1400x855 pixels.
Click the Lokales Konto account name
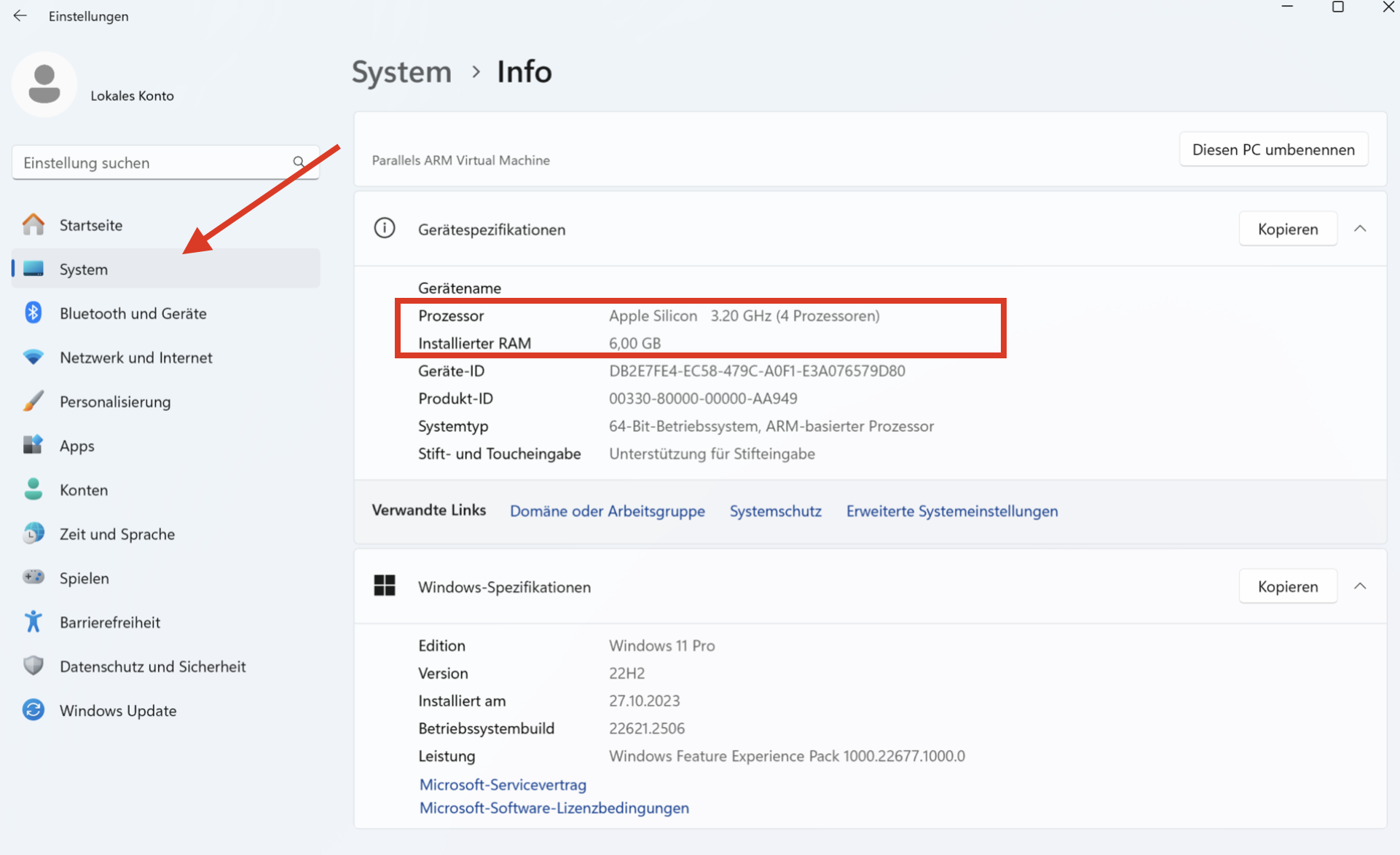(132, 95)
